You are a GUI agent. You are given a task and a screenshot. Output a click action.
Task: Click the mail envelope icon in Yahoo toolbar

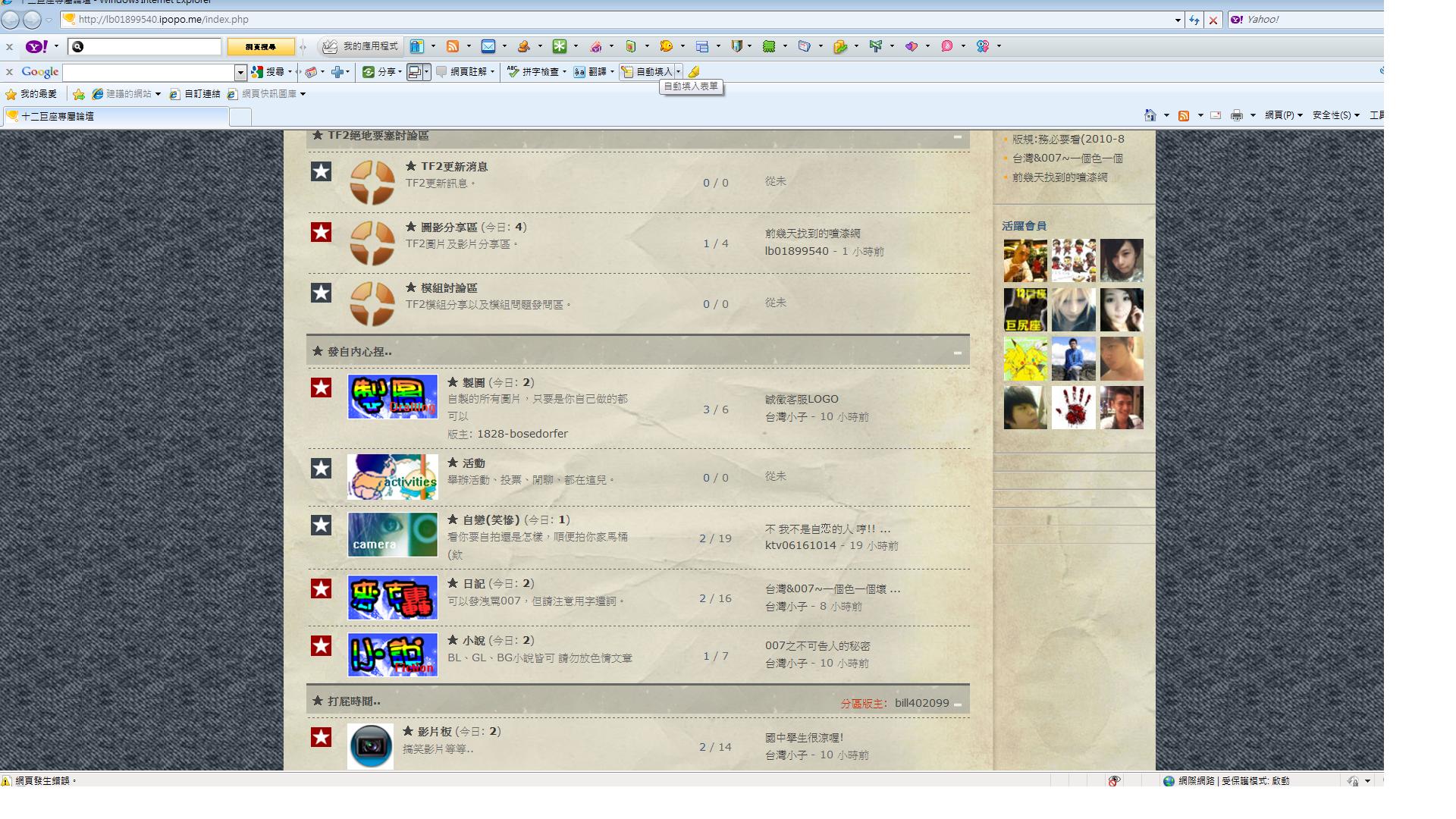pyautogui.click(x=488, y=46)
